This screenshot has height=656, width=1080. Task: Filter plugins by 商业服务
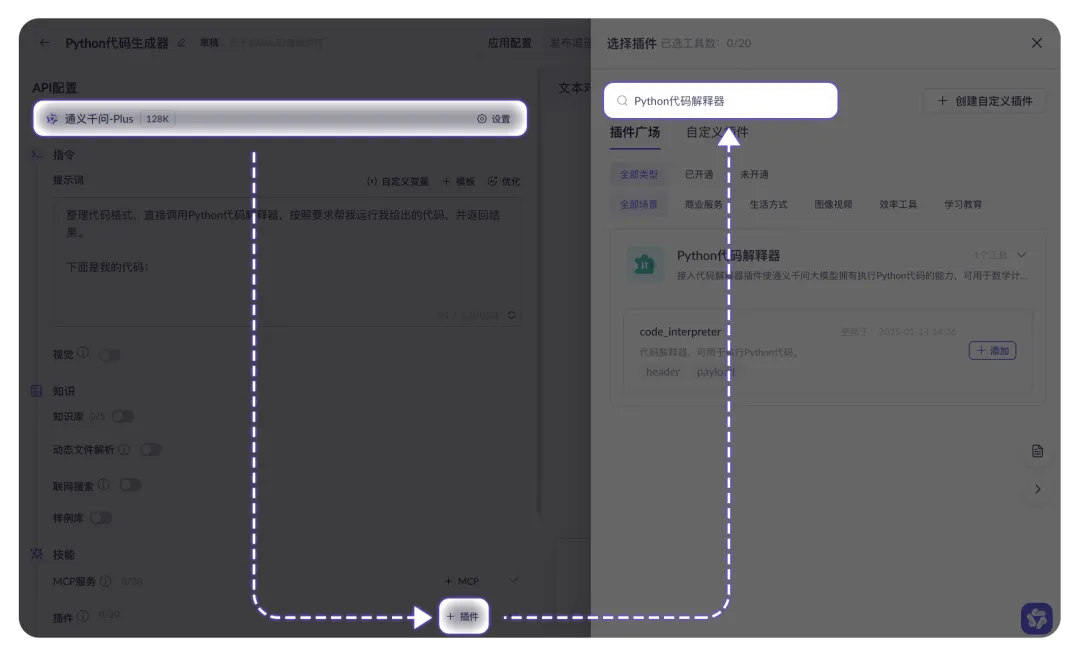tap(704, 205)
